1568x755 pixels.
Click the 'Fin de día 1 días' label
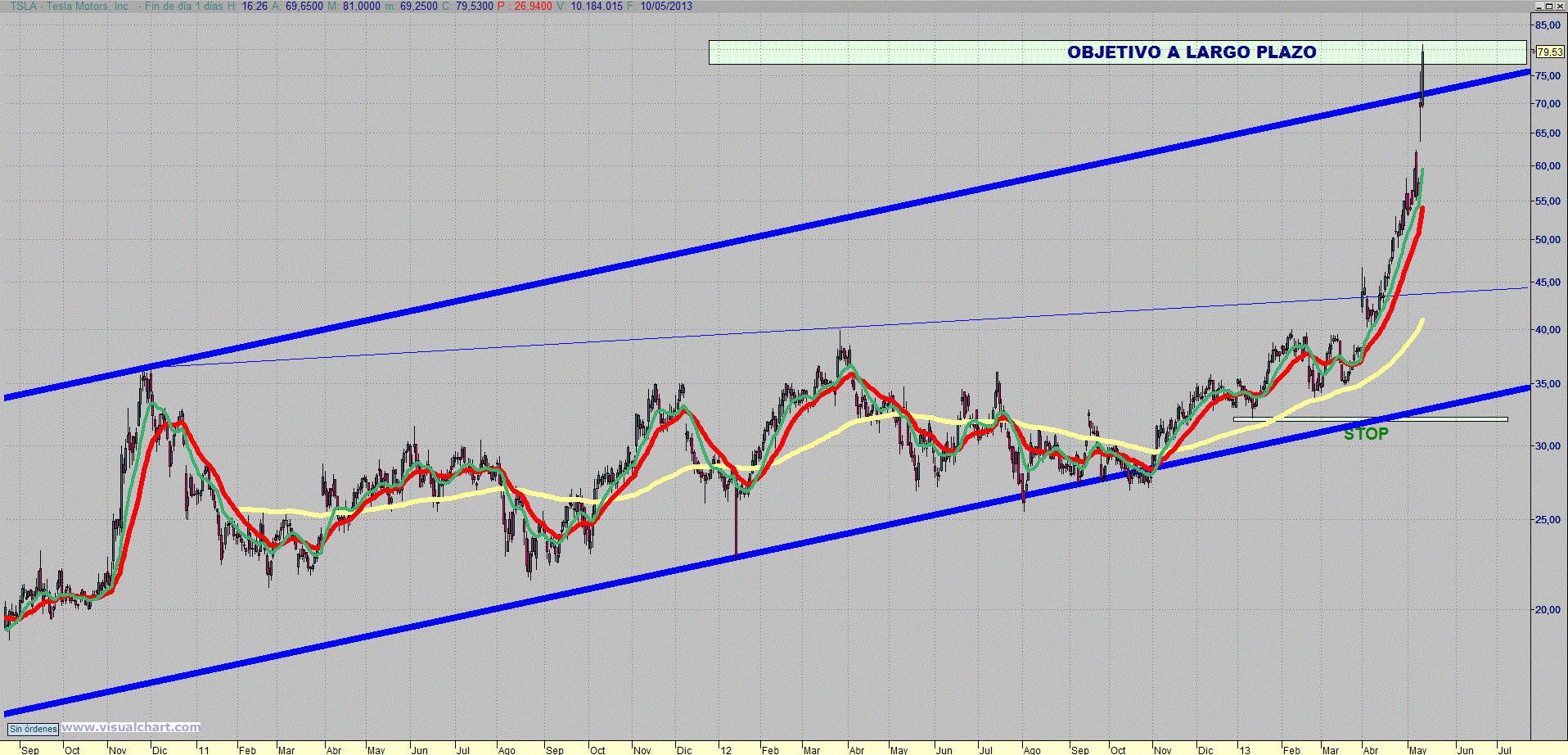pyautogui.click(x=183, y=6)
